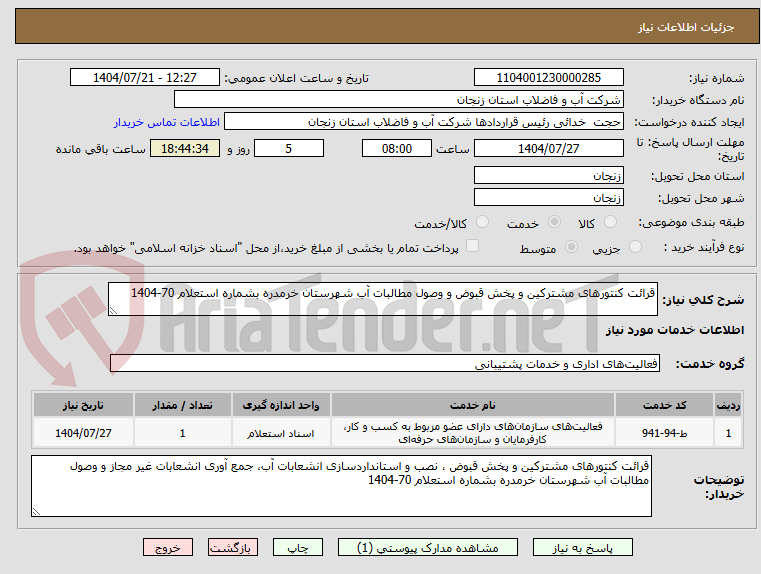Click the شهر محل تحویل field

coord(548,197)
